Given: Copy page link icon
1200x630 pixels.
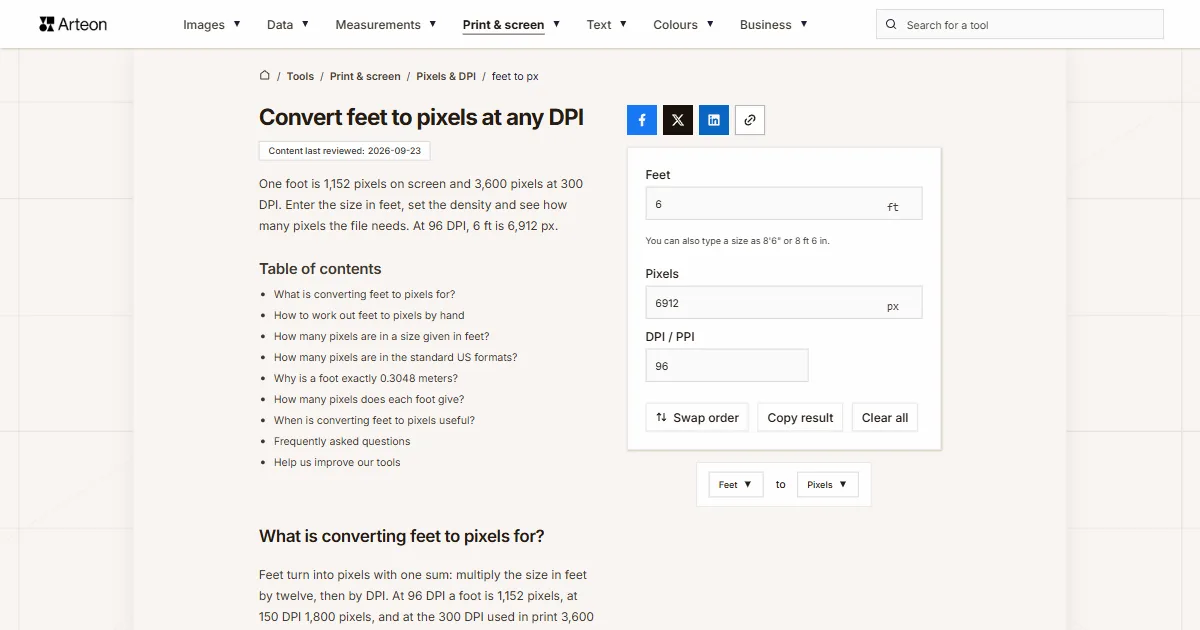Looking at the screenshot, I should pyautogui.click(x=750, y=120).
